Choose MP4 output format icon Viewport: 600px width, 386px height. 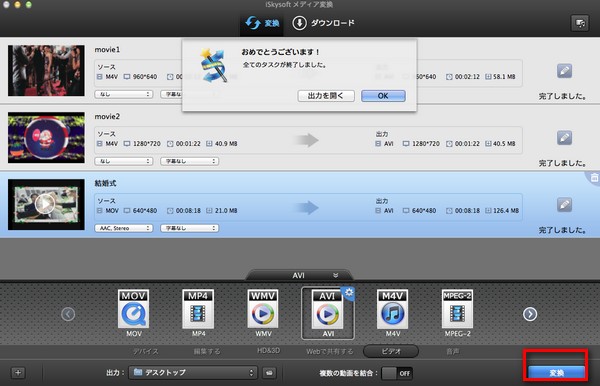click(198, 313)
